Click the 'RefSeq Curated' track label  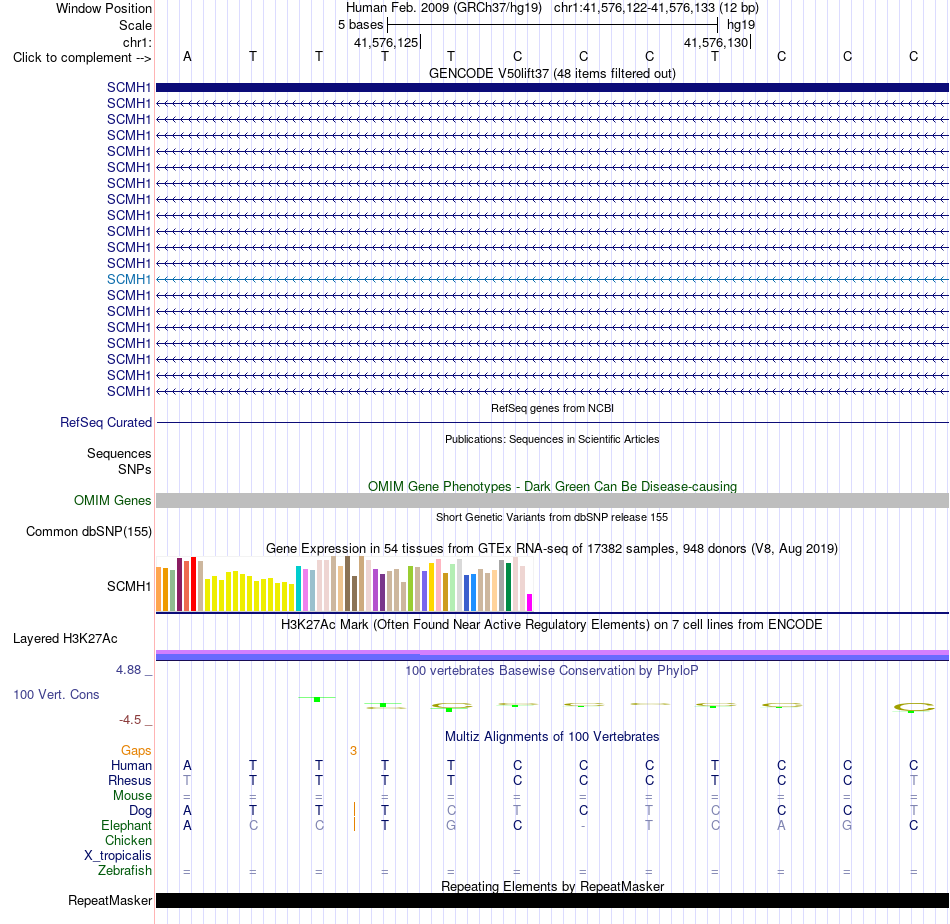pos(105,422)
